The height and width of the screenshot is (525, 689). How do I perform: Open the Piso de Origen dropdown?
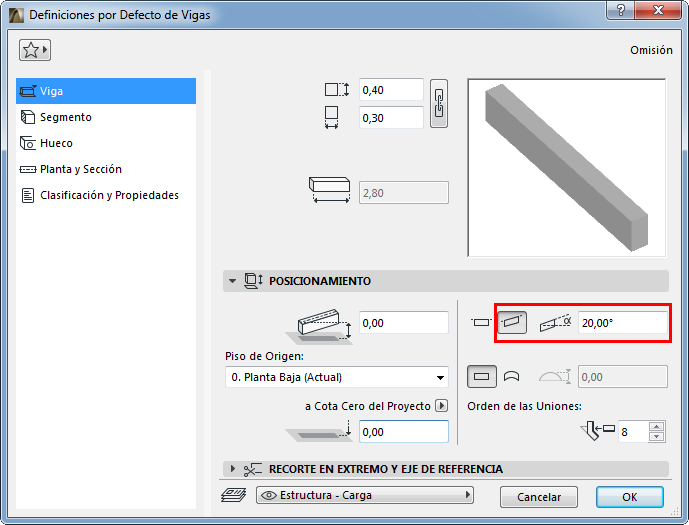point(337,377)
